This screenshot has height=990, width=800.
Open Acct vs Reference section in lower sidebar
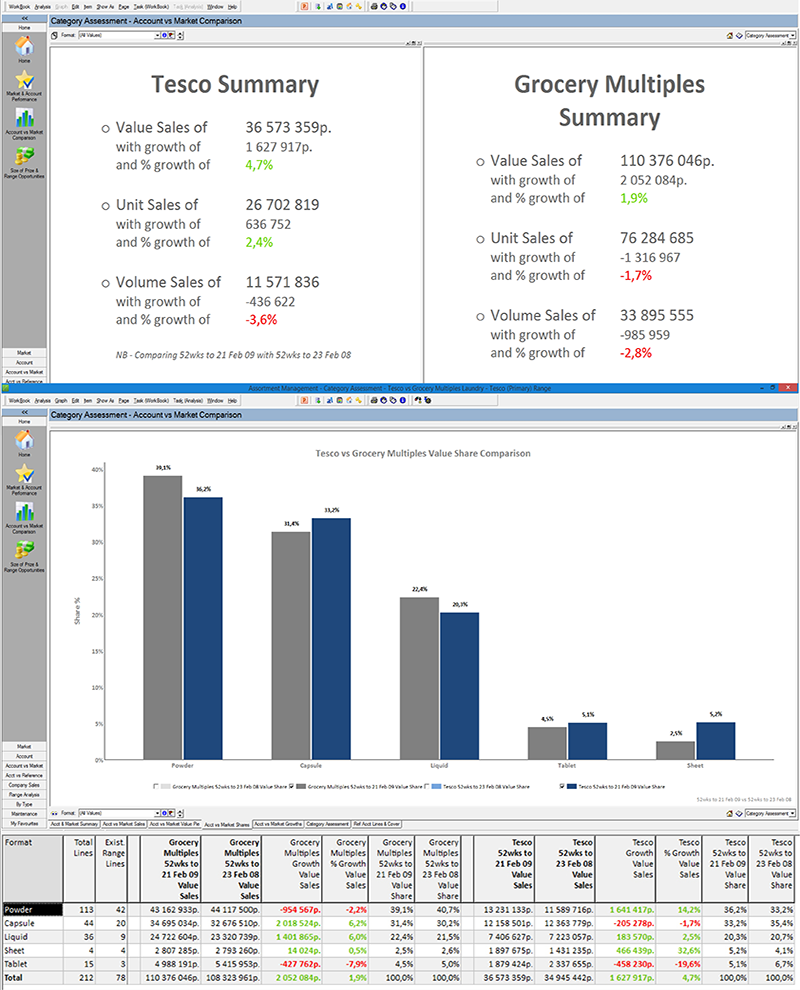point(24,775)
